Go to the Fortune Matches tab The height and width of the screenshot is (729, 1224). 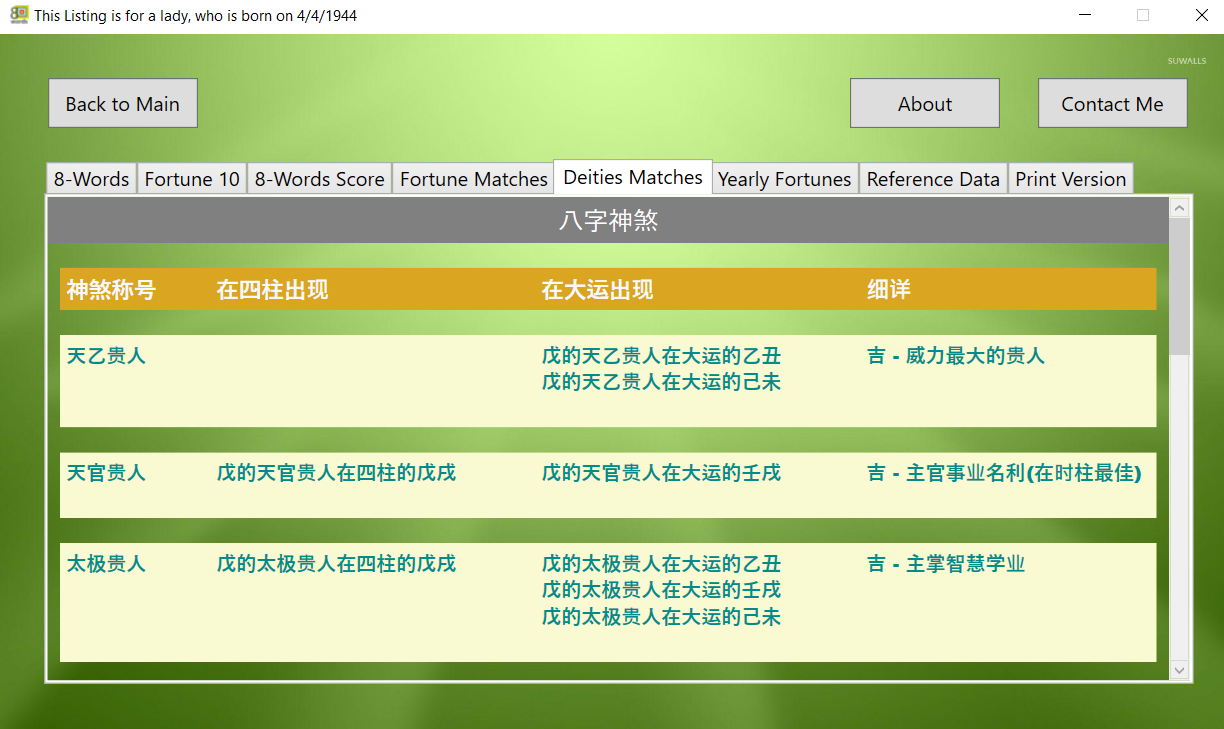473,179
